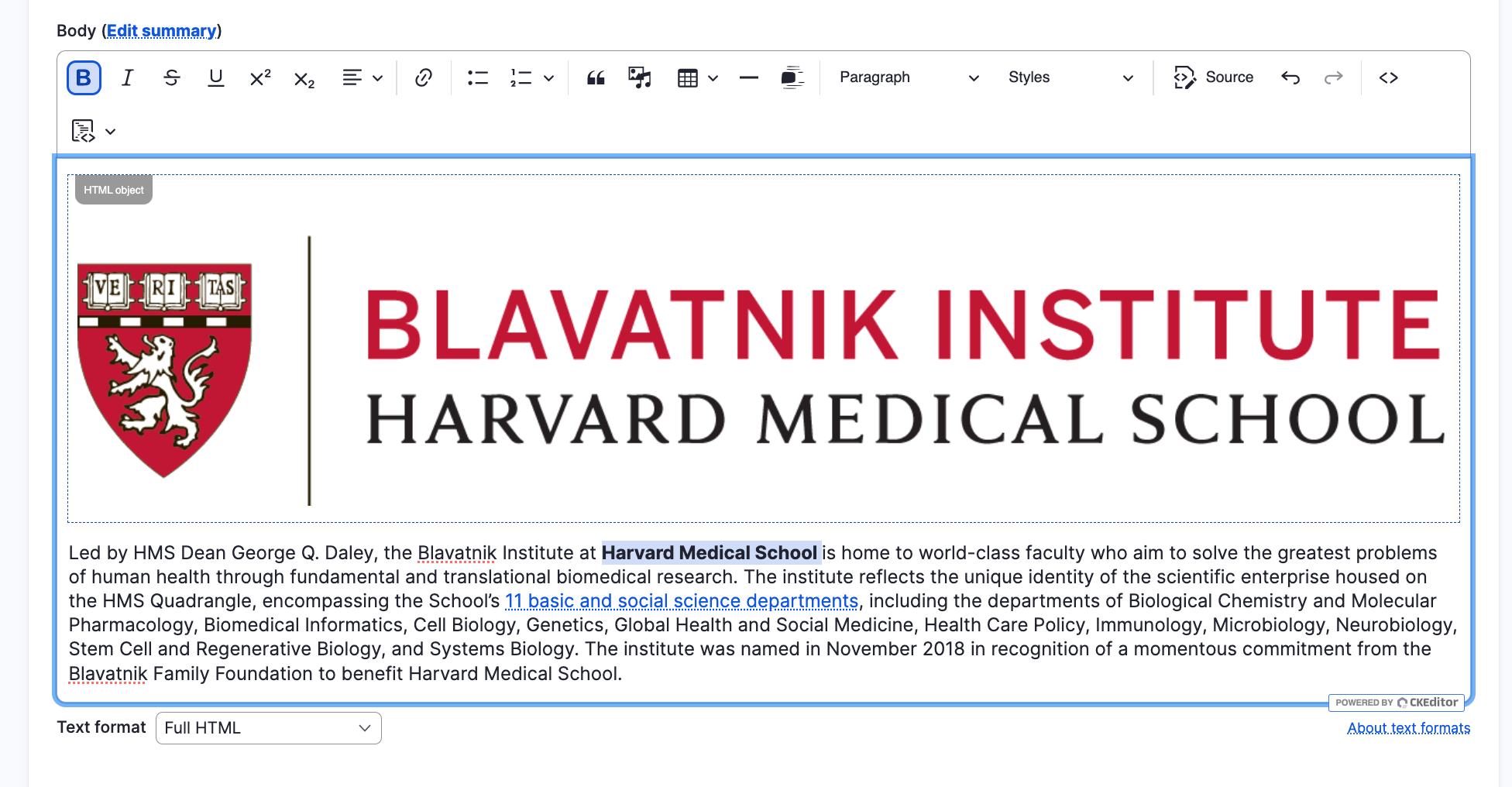Open About text formats link
1512x787 pixels.
coord(1408,728)
